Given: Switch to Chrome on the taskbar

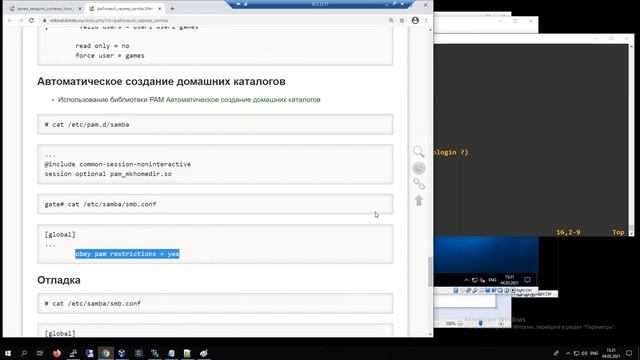Looking at the screenshot, I should 106,353.
